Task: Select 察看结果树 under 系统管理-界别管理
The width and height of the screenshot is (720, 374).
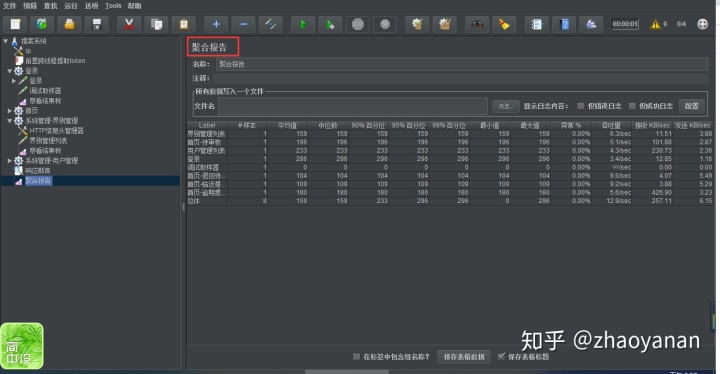Action: pos(45,151)
